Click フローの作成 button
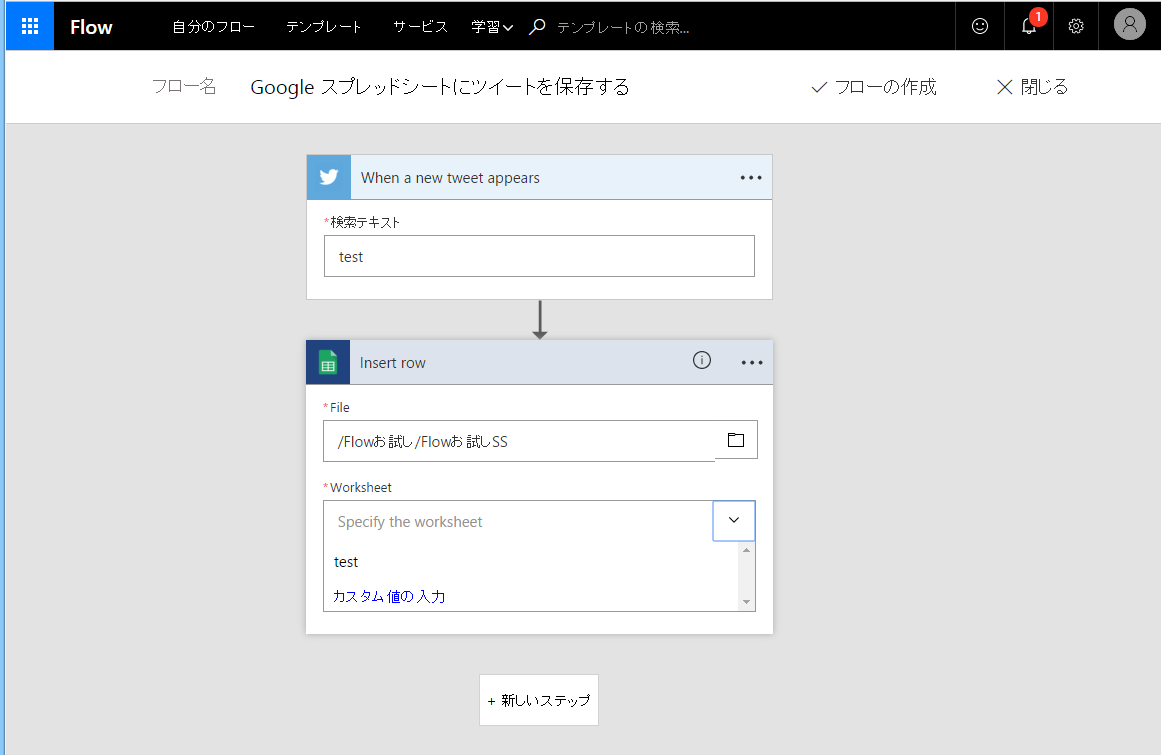The image size is (1161, 755). 874,87
